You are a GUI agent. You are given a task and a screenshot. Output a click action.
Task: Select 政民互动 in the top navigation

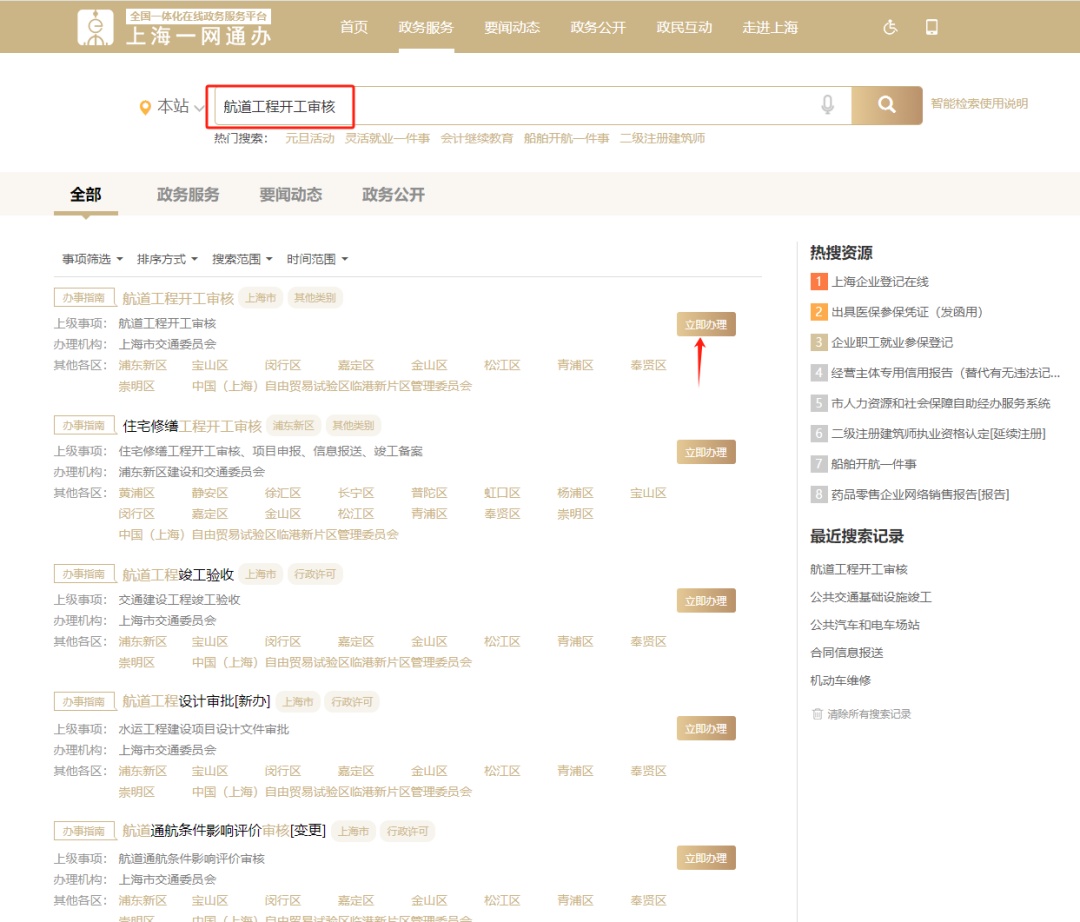[684, 27]
